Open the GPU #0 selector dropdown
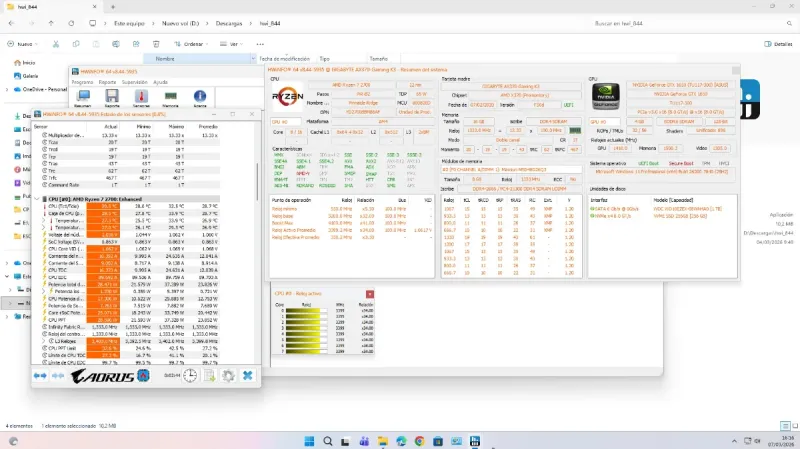The width and height of the screenshot is (800, 449). tap(605, 122)
